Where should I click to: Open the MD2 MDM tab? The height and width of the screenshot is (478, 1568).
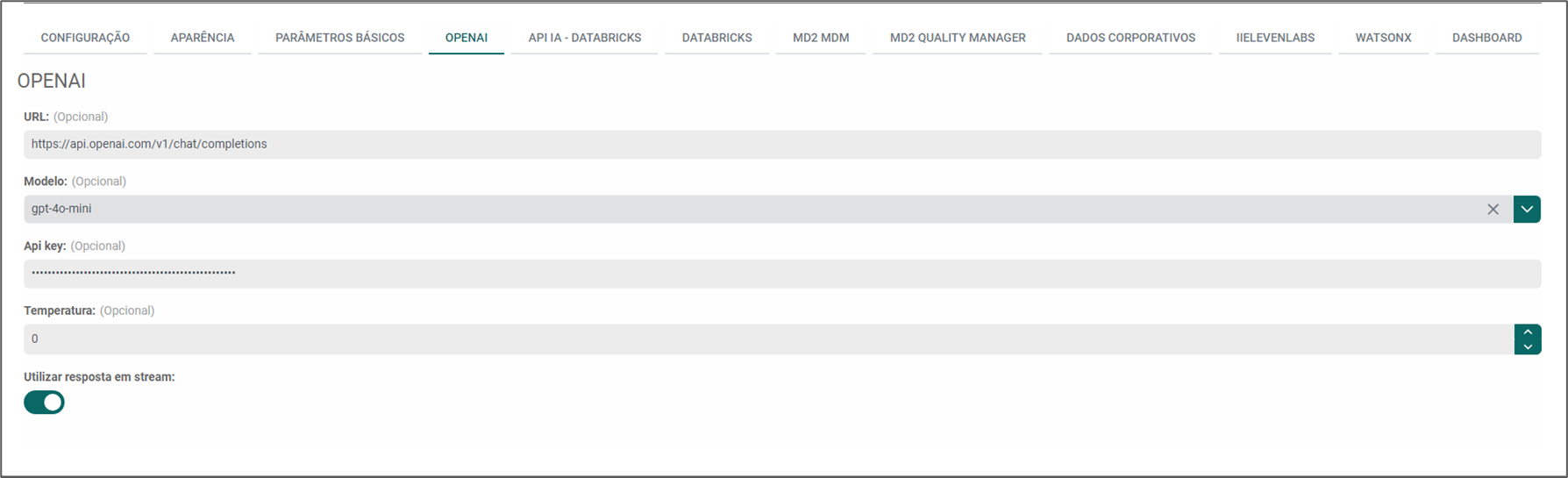(x=820, y=38)
